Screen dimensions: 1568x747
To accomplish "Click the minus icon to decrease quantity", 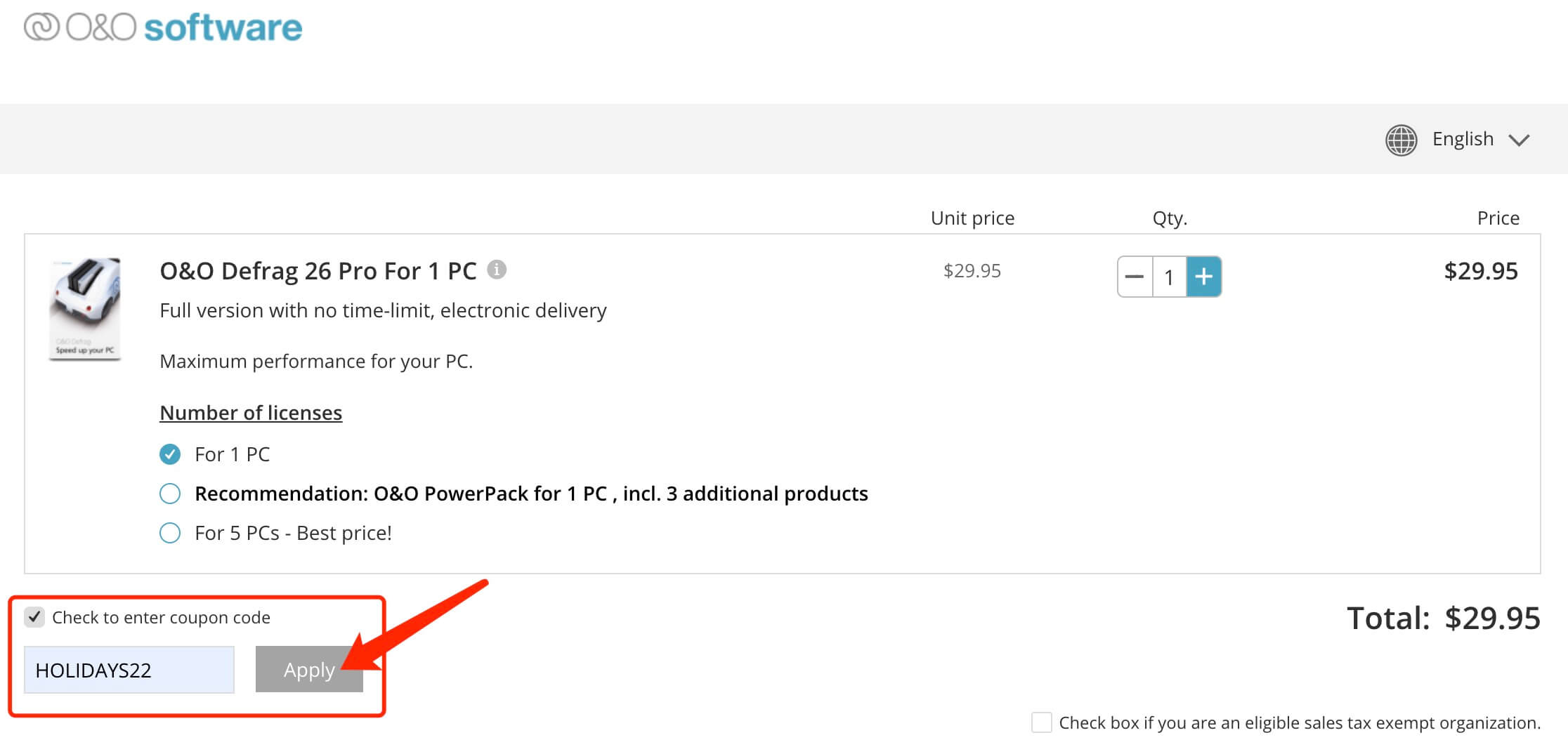I will pyautogui.click(x=1135, y=277).
